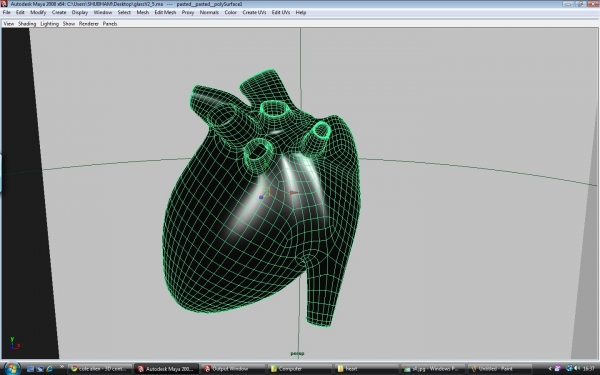The width and height of the screenshot is (600, 375).
Task: Click the Switch between windows quick launch icon
Action: coord(40,369)
